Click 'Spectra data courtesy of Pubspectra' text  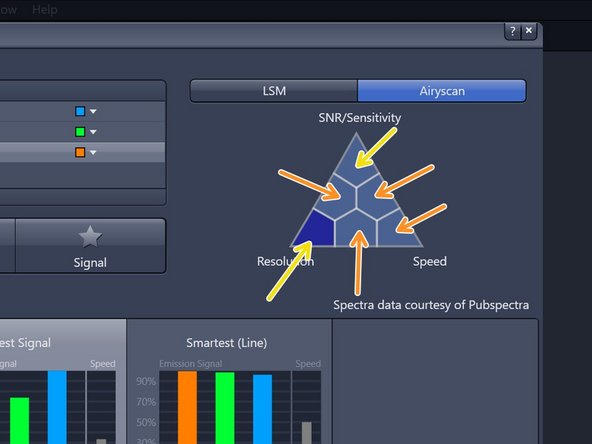431,305
